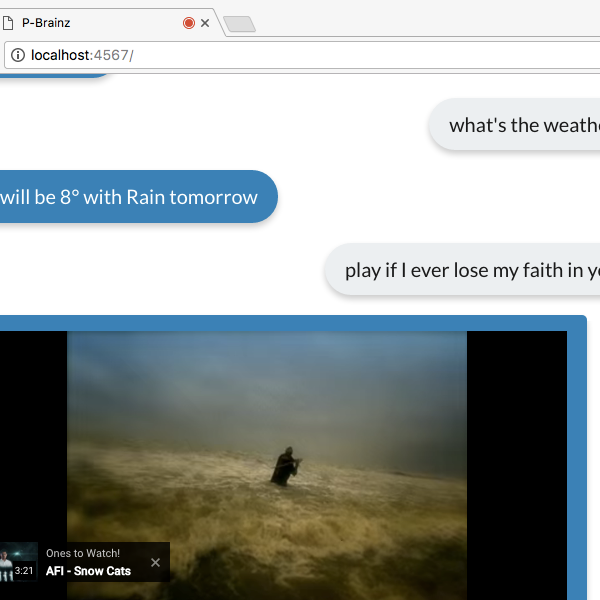This screenshot has height=600, width=600.
Task: Click the 3:21 duration badge
Action: coord(25,571)
